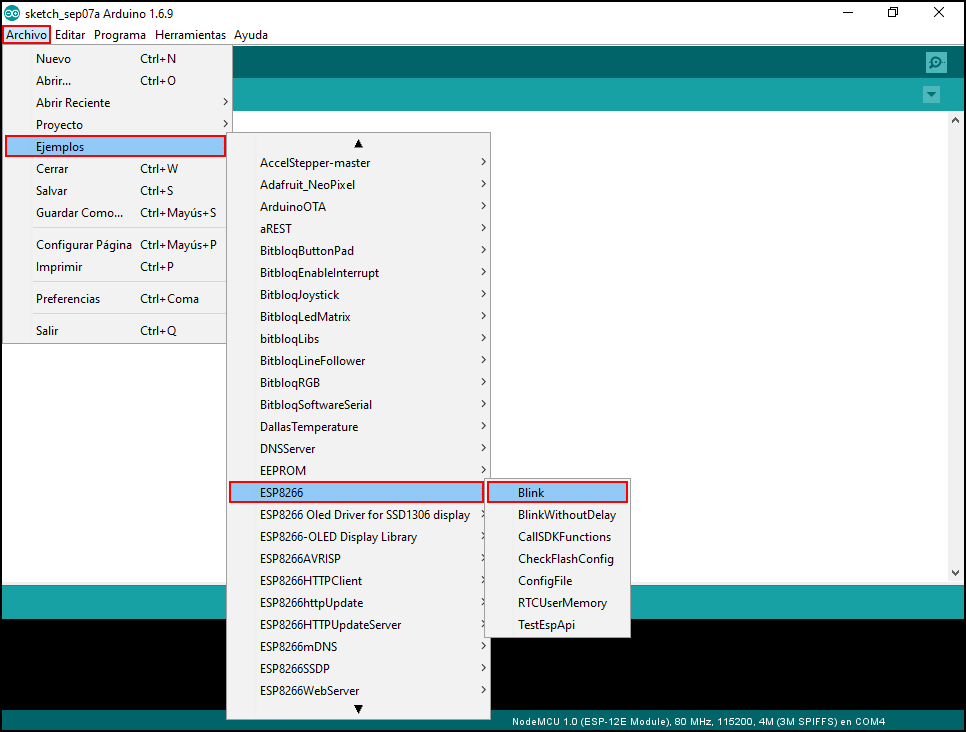Viewport: 966px width, 732px height.
Task: Open Configurar Página option
Action: pos(116,245)
